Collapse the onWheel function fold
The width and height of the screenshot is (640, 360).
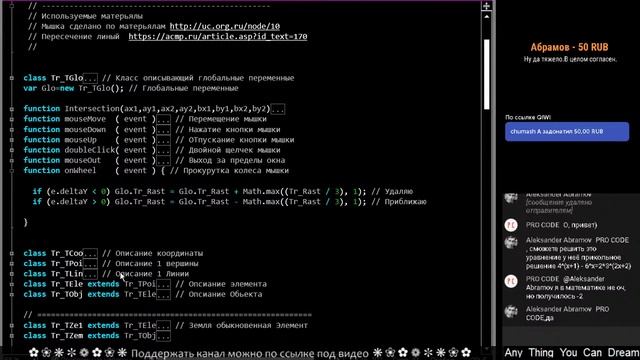(x=12, y=171)
